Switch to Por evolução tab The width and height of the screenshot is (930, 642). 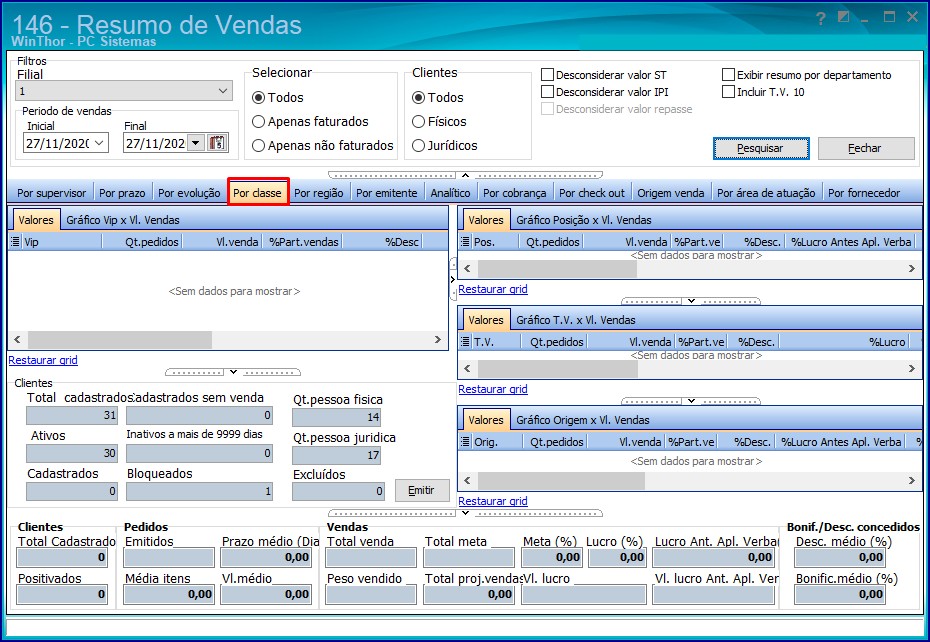point(189,193)
